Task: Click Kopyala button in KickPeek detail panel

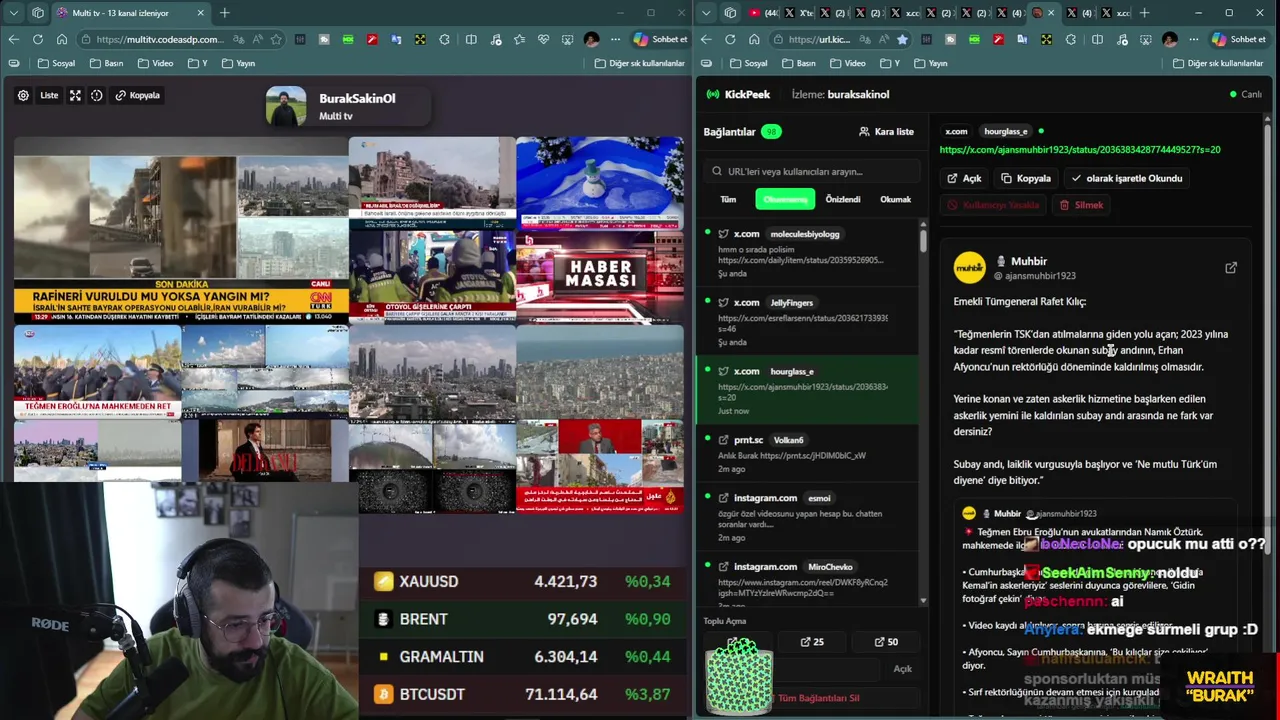Action: point(1026,178)
